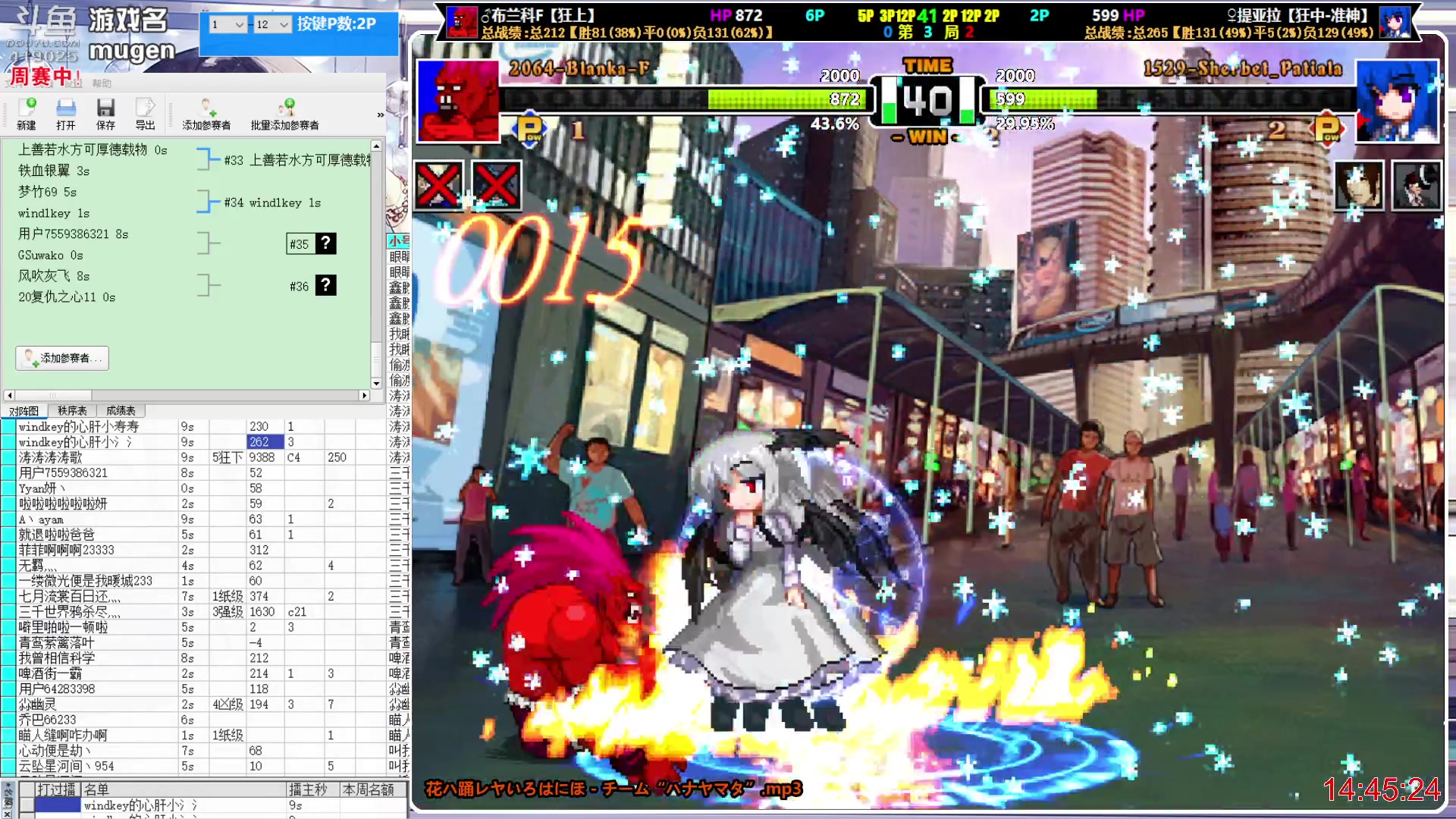Click the second crossed-out team slot icon
Viewport: 1456px width, 819px height.
click(x=496, y=185)
